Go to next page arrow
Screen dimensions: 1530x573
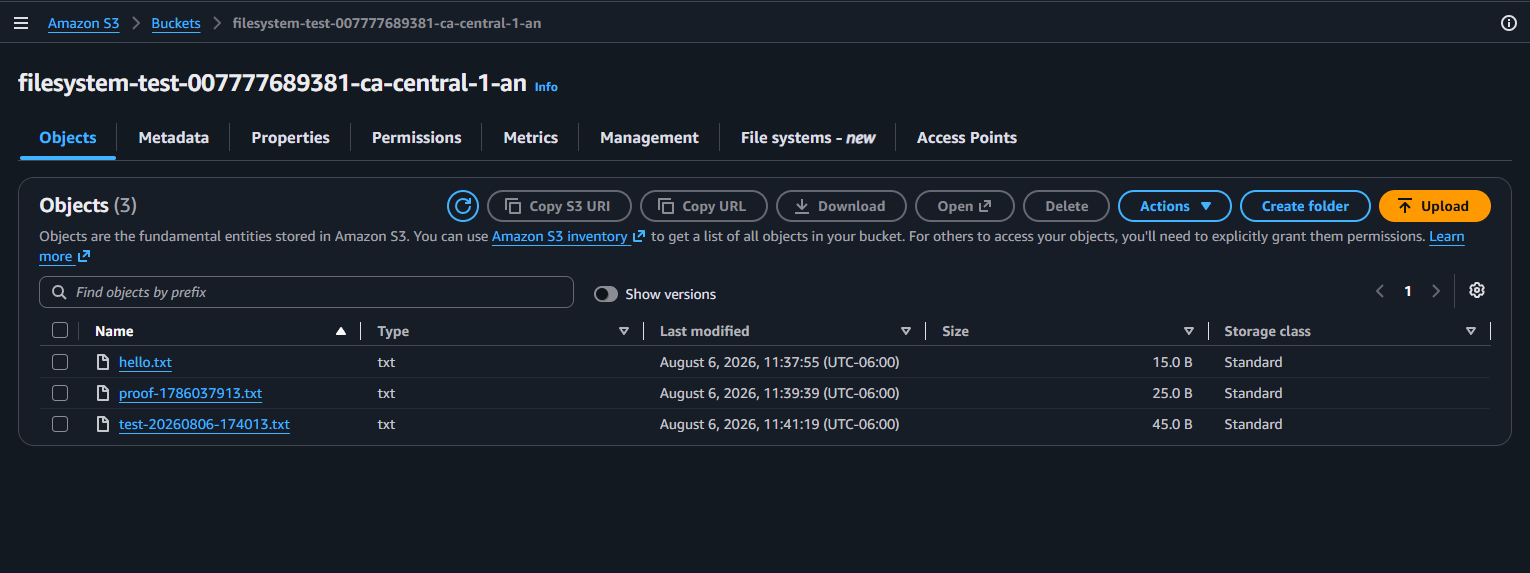(1436, 291)
